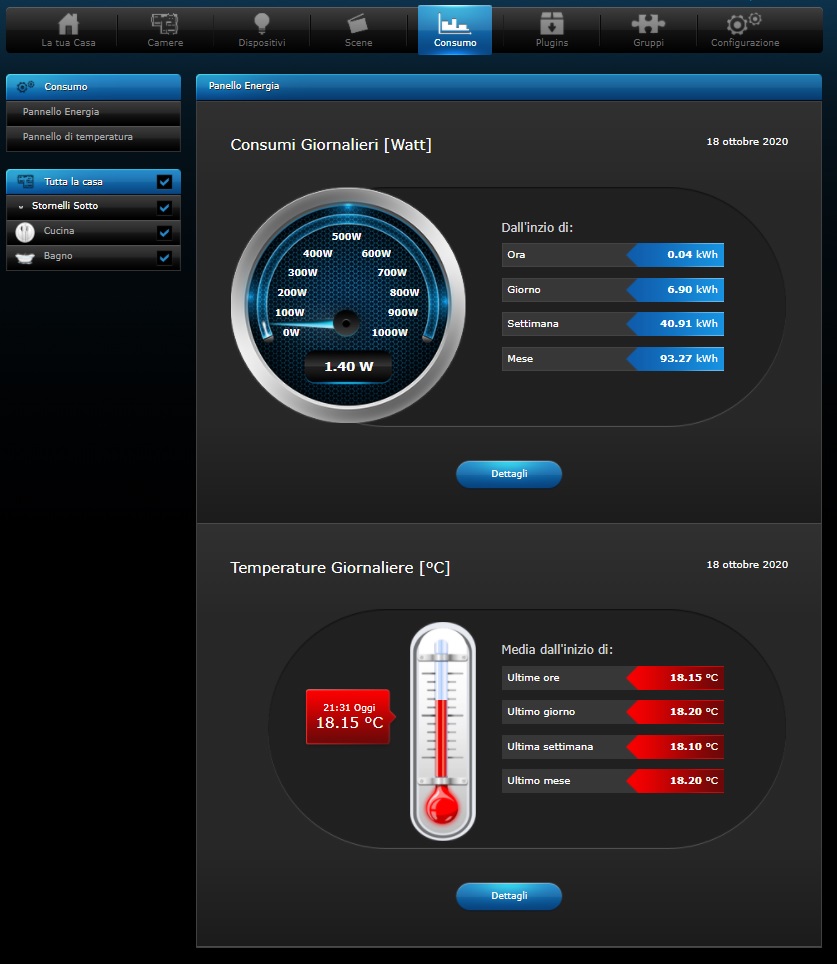837x964 pixels.
Task: Click the Consumo sidebar header label
Action: (66, 87)
